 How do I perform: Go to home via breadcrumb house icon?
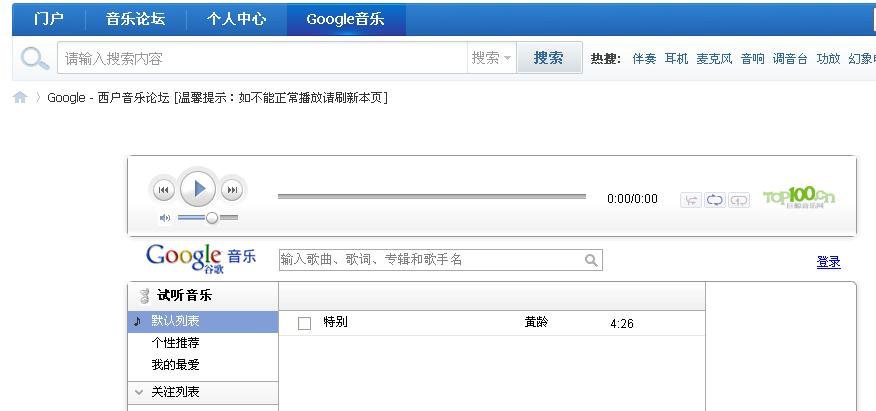[x=20, y=98]
